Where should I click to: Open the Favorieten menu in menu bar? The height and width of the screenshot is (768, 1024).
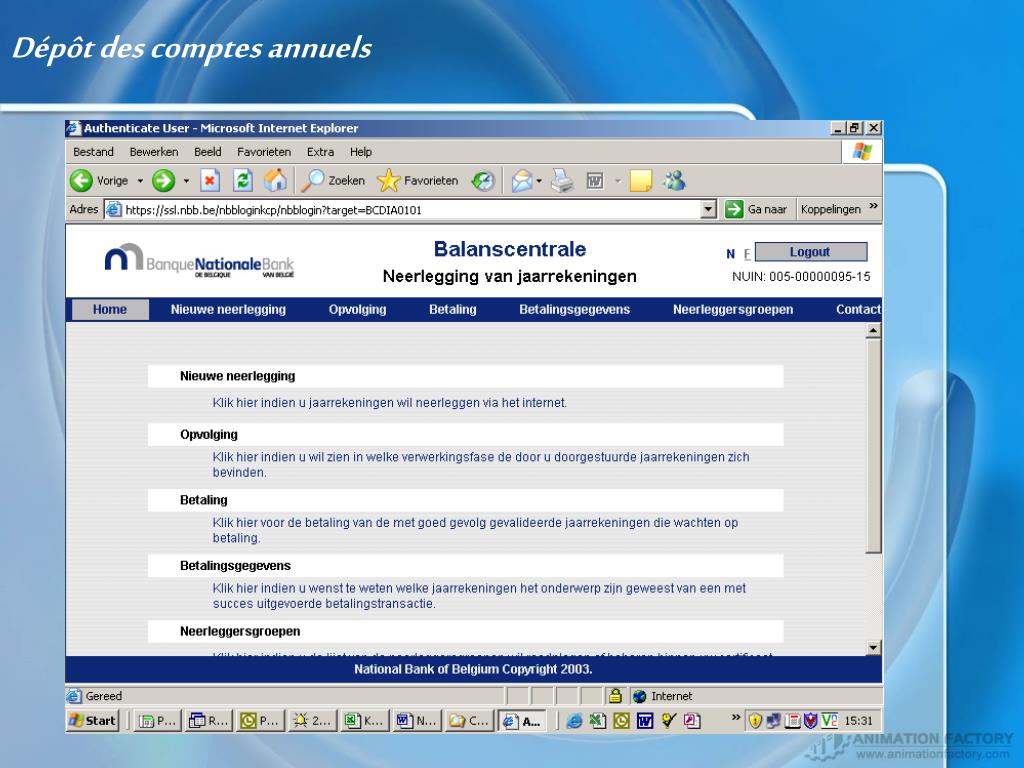(264, 152)
